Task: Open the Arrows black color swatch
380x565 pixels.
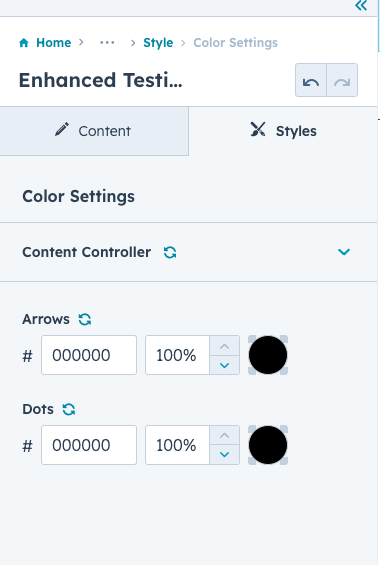Action: (268, 355)
